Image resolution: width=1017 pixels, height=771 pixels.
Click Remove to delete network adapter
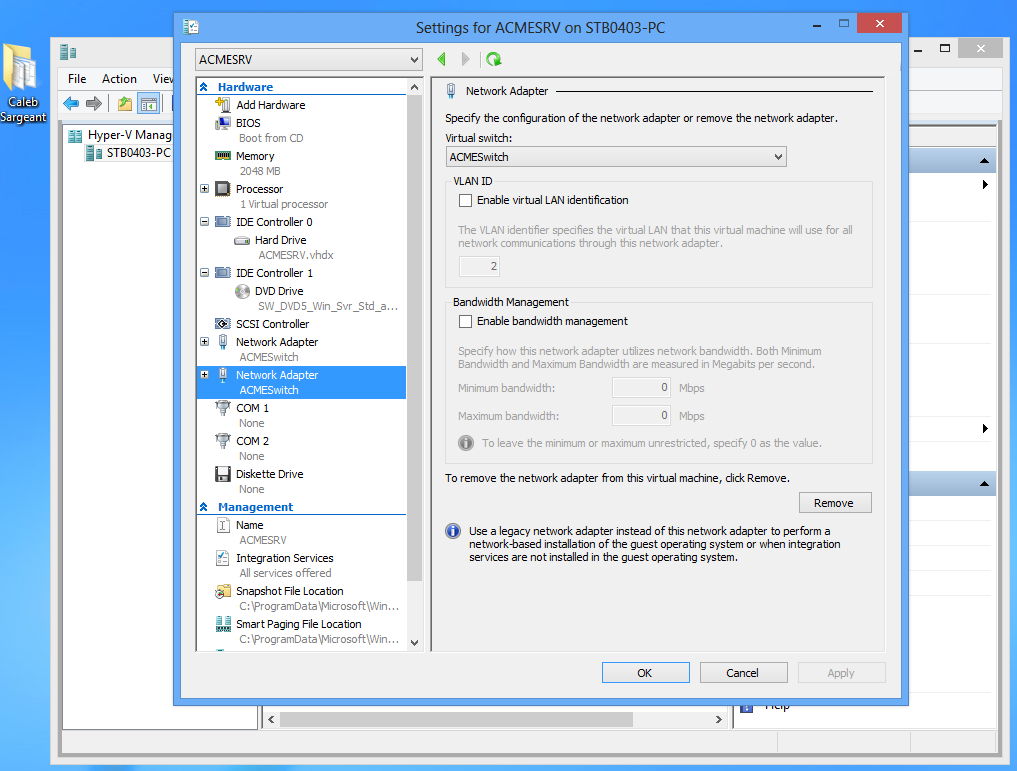pos(835,503)
